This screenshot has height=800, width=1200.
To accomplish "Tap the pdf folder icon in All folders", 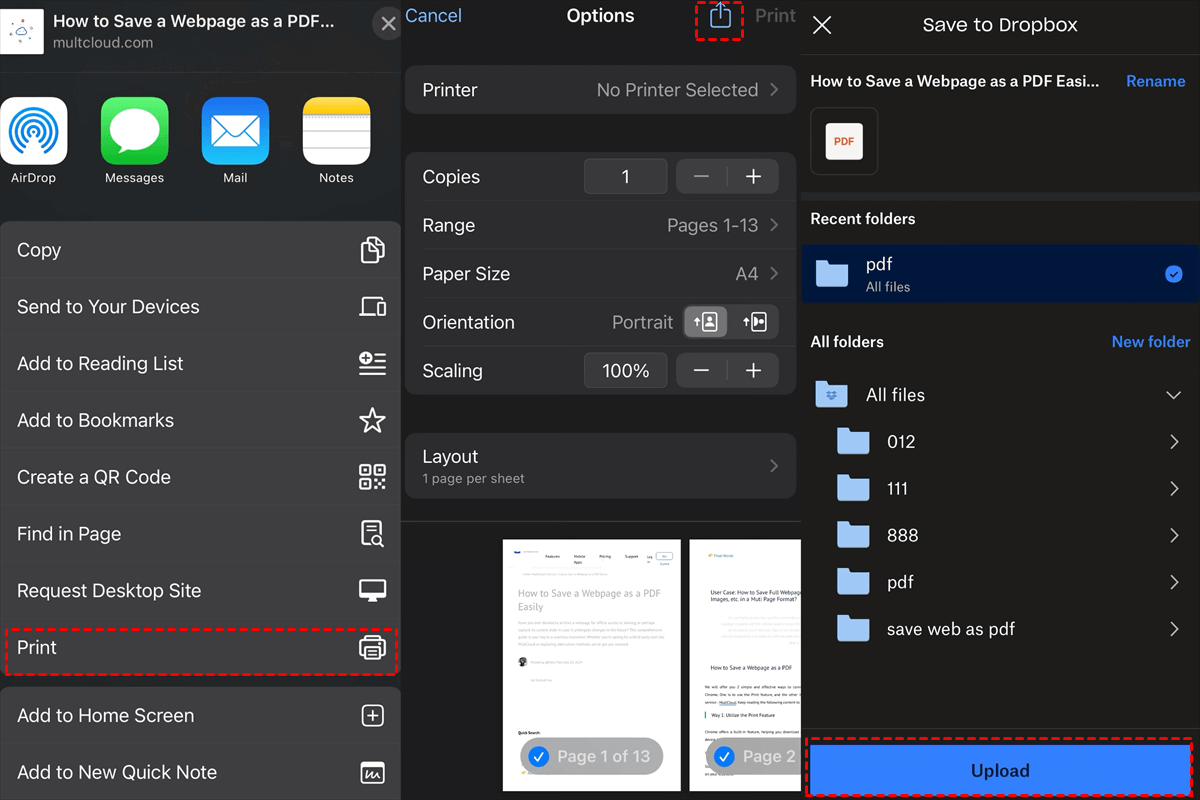I will point(853,581).
